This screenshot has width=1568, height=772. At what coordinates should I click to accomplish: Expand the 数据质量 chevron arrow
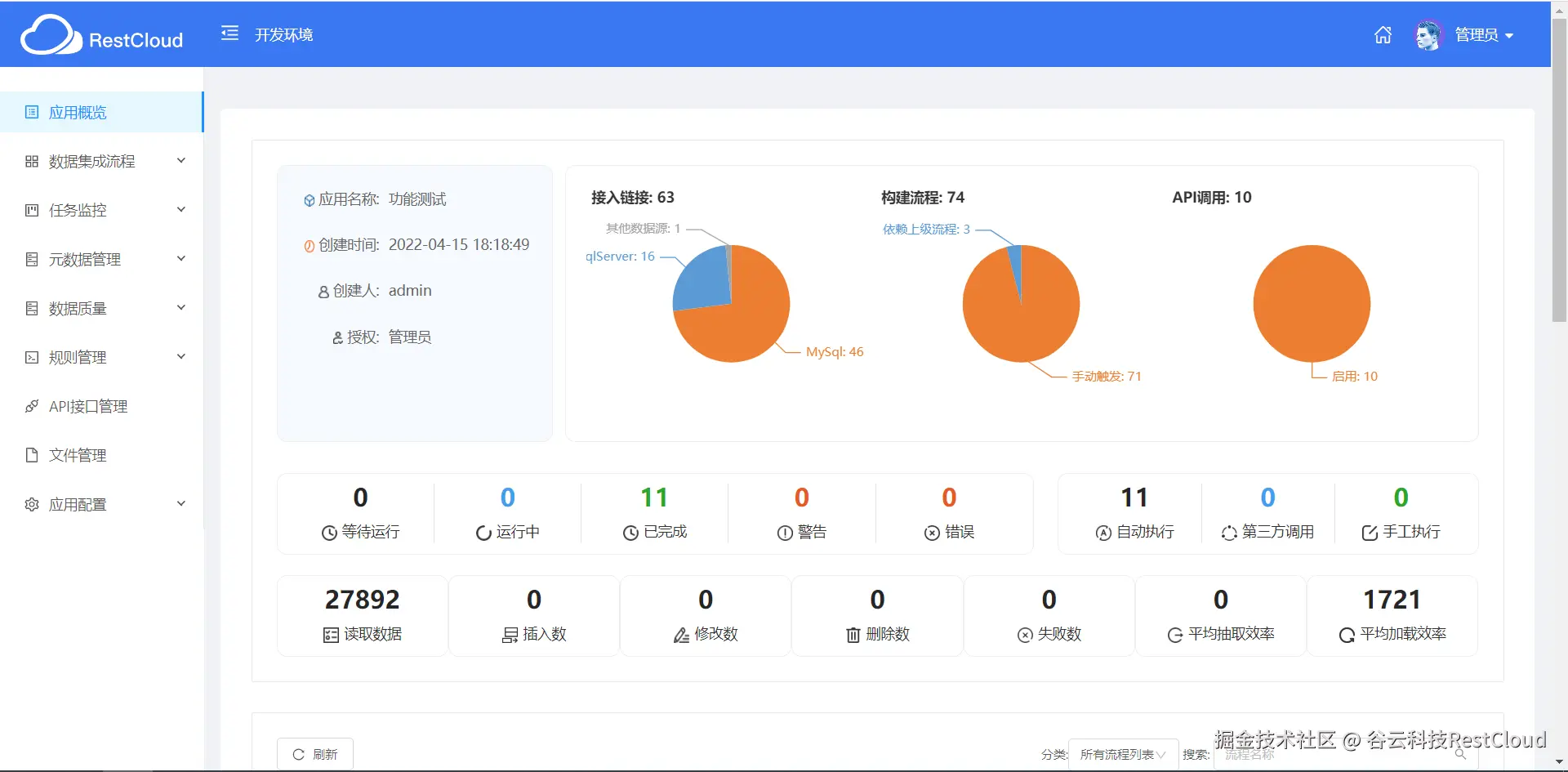point(181,307)
